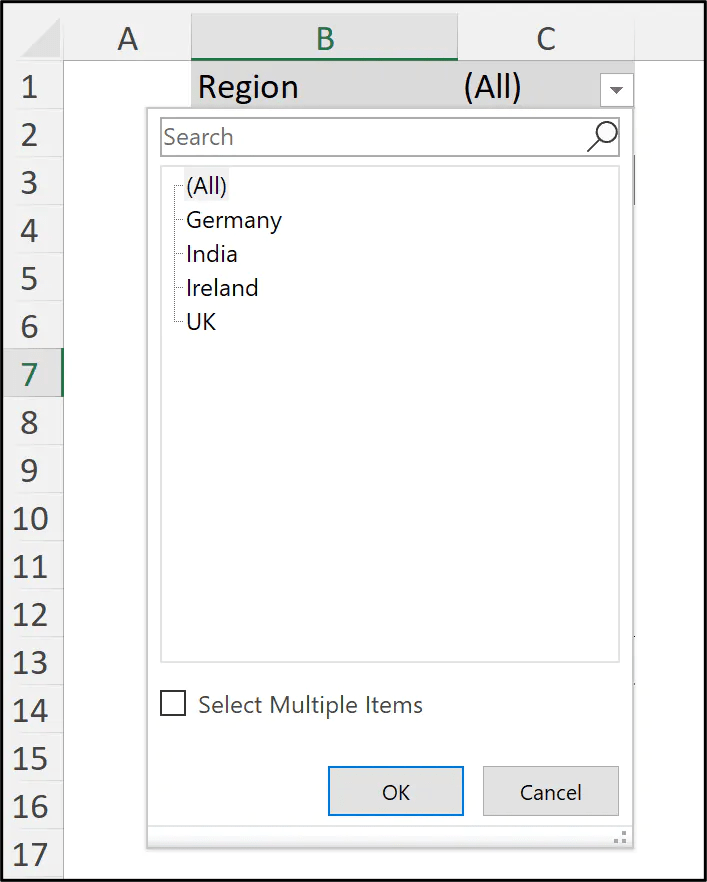The image size is (707, 882).
Task: Select the Ireland filter item
Action: tap(221, 288)
